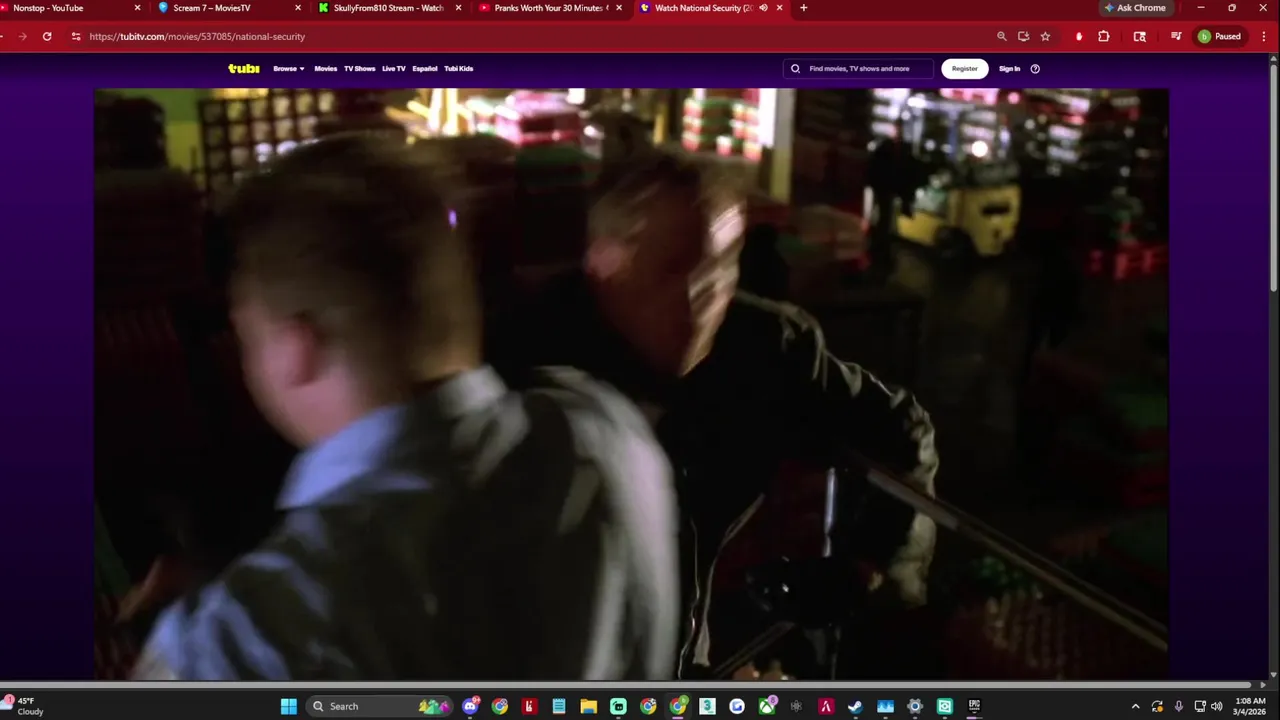The width and height of the screenshot is (1280, 720).
Task: Bookmark this page with the star icon
Action: pyautogui.click(x=1045, y=36)
